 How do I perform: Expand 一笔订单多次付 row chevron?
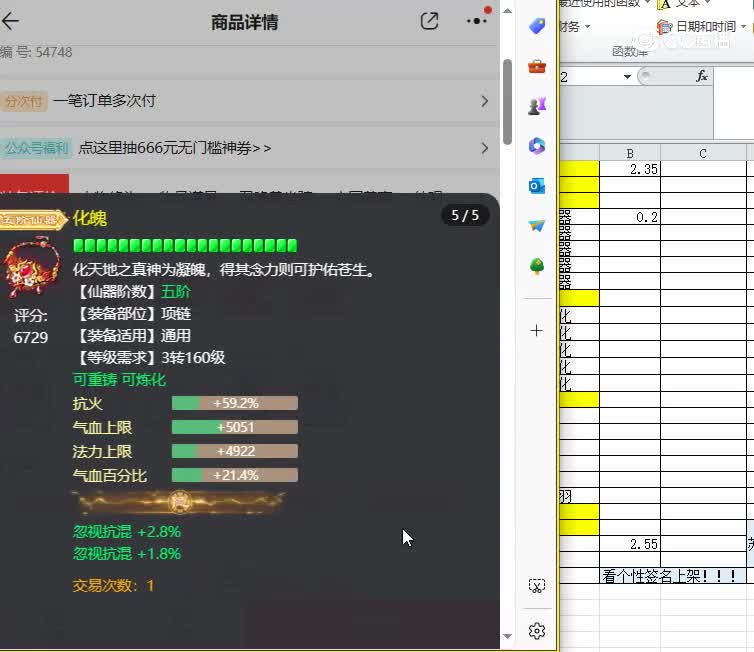(x=484, y=101)
